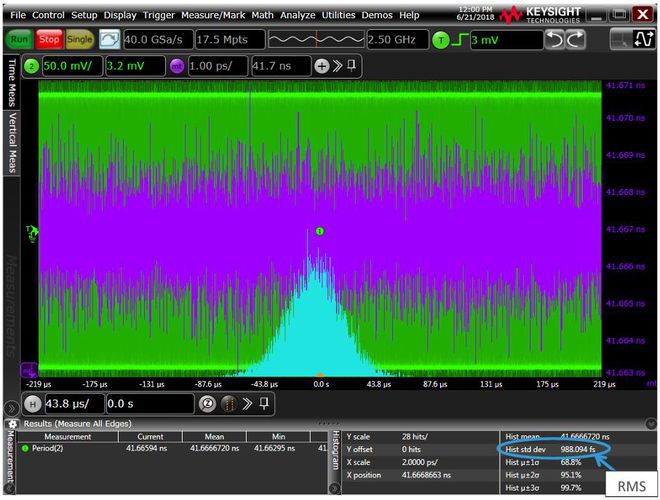Expand the horizontal toolbar double chevron

pyautogui.click(x=247, y=404)
